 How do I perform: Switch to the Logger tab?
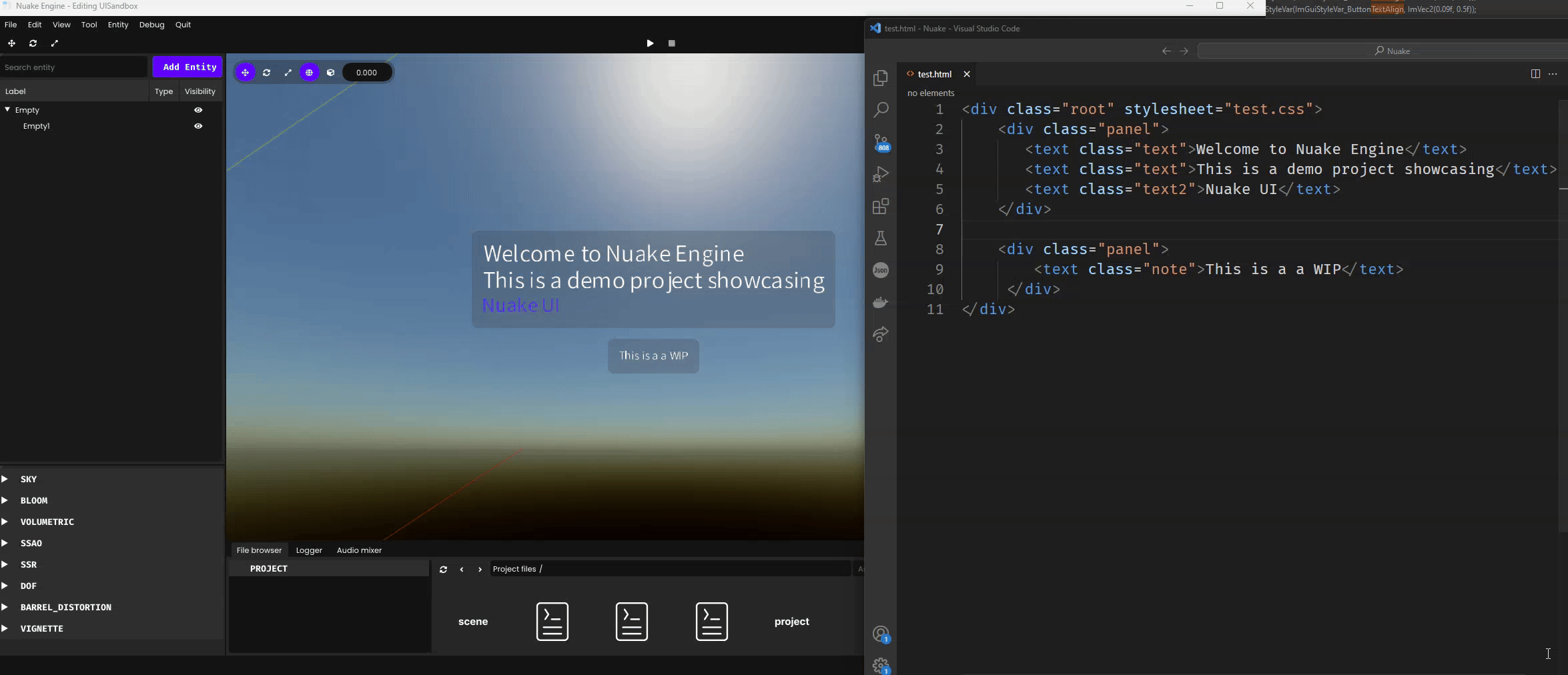coord(309,550)
